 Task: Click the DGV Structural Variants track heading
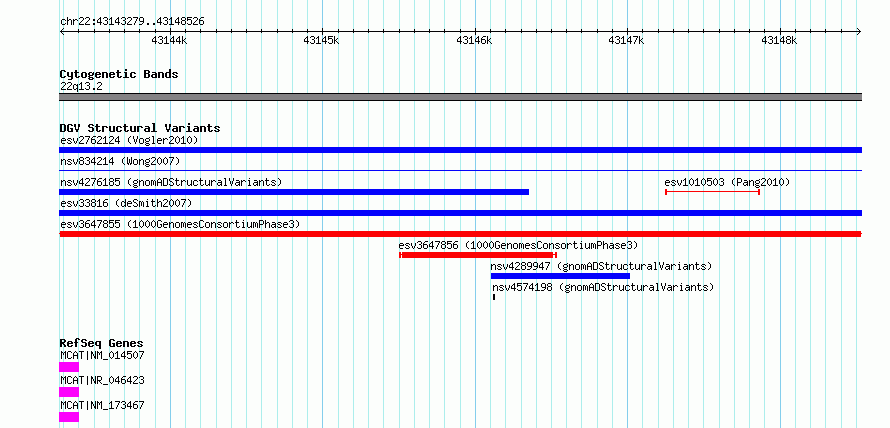click(140, 128)
